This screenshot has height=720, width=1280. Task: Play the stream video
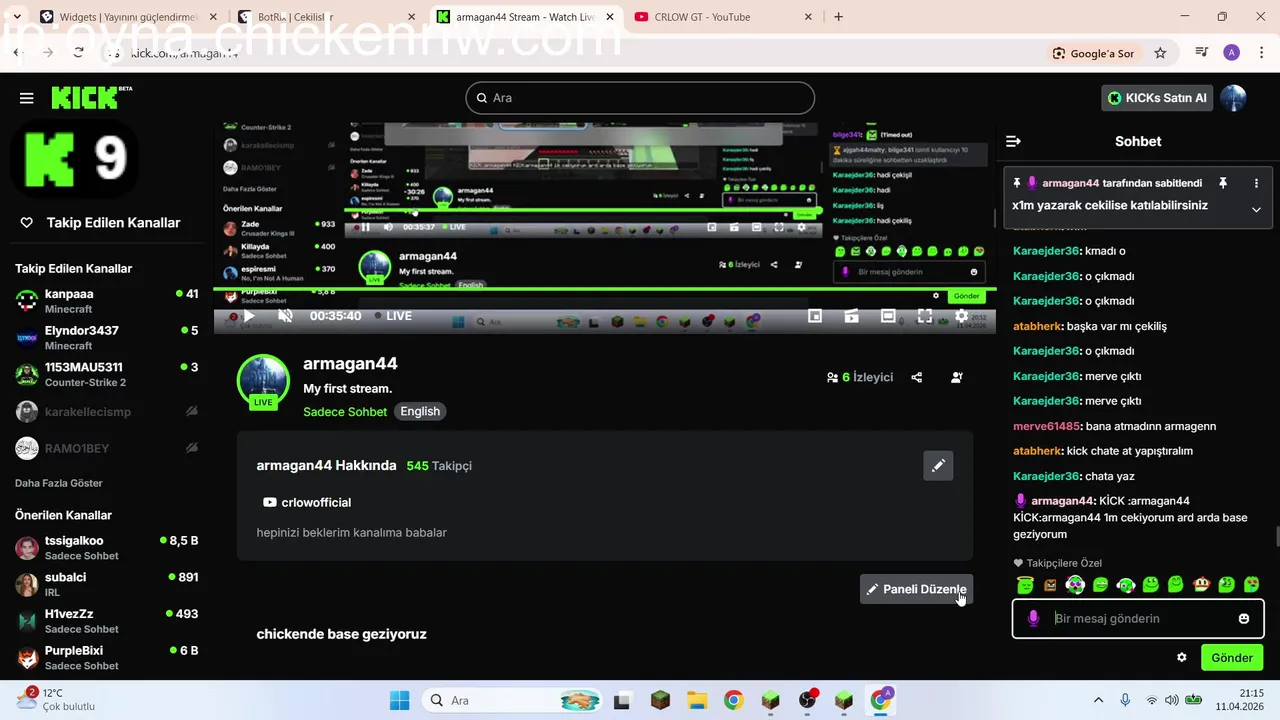pos(249,316)
